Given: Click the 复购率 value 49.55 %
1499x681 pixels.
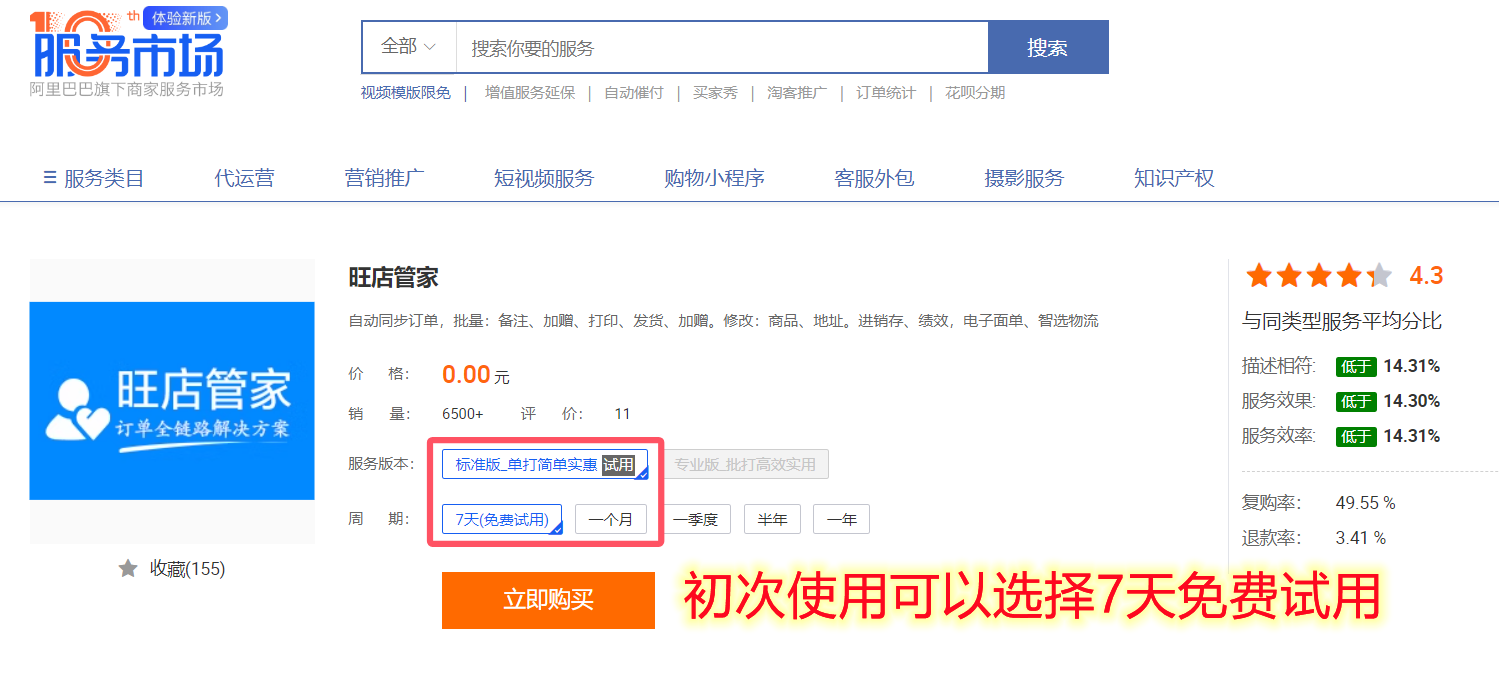Looking at the screenshot, I should click(1365, 503).
